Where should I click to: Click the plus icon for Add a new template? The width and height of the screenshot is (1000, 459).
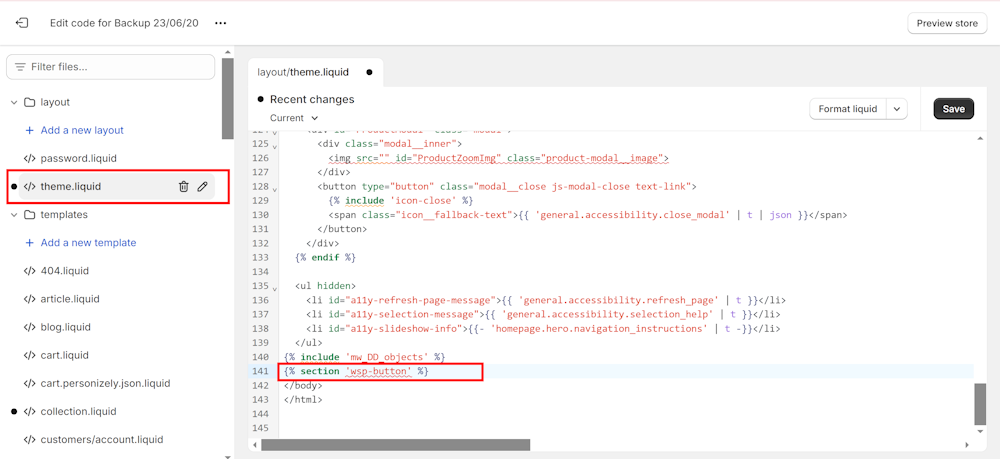[29, 243]
